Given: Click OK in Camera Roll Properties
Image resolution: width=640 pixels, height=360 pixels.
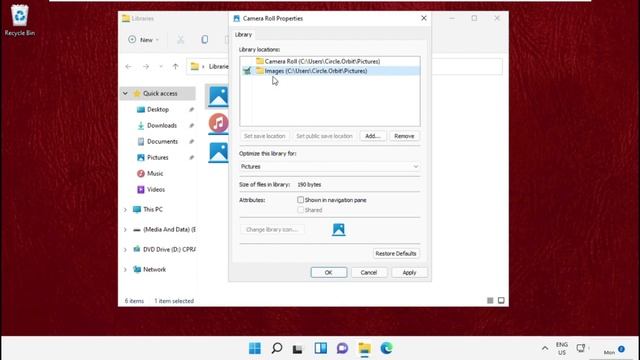Looking at the screenshot, I should coord(329,272).
